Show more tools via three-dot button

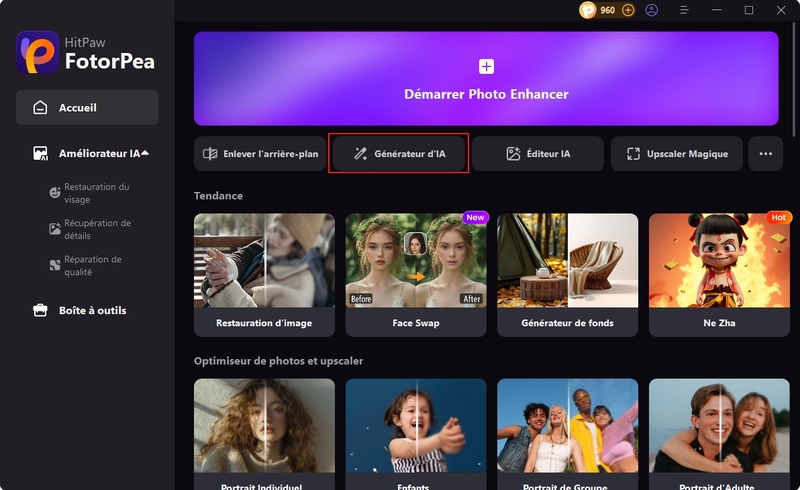tap(766, 154)
